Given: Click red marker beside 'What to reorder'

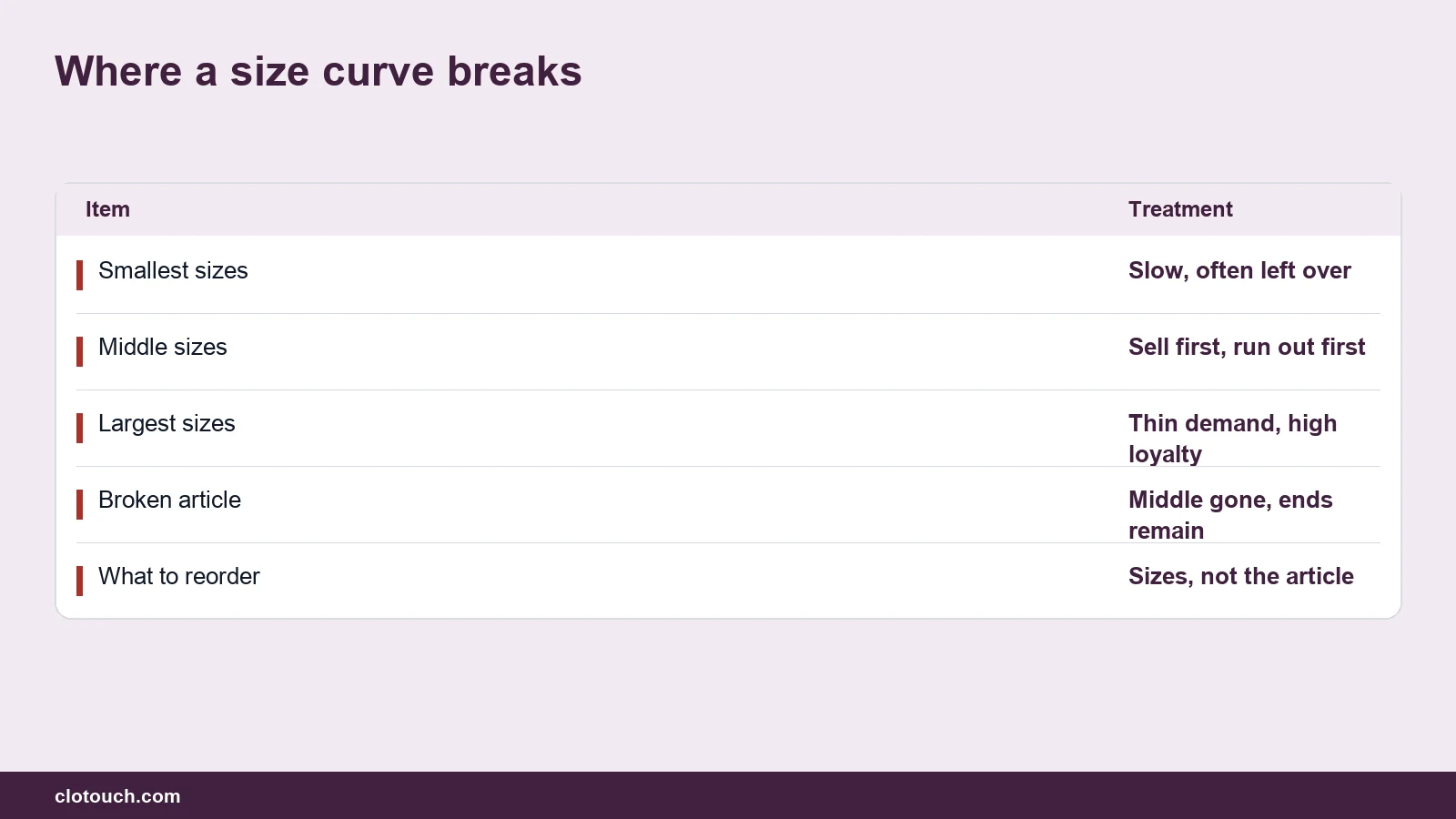Looking at the screenshot, I should click(x=80, y=581).
